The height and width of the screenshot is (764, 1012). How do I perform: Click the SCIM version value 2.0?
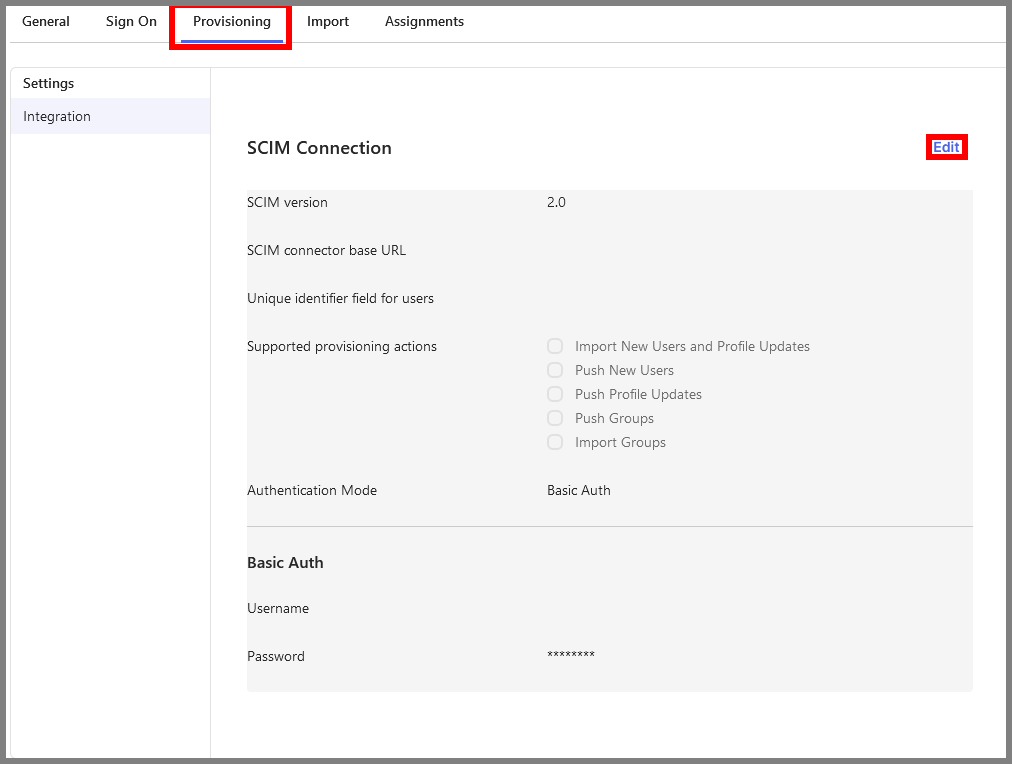(x=556, y=202)
